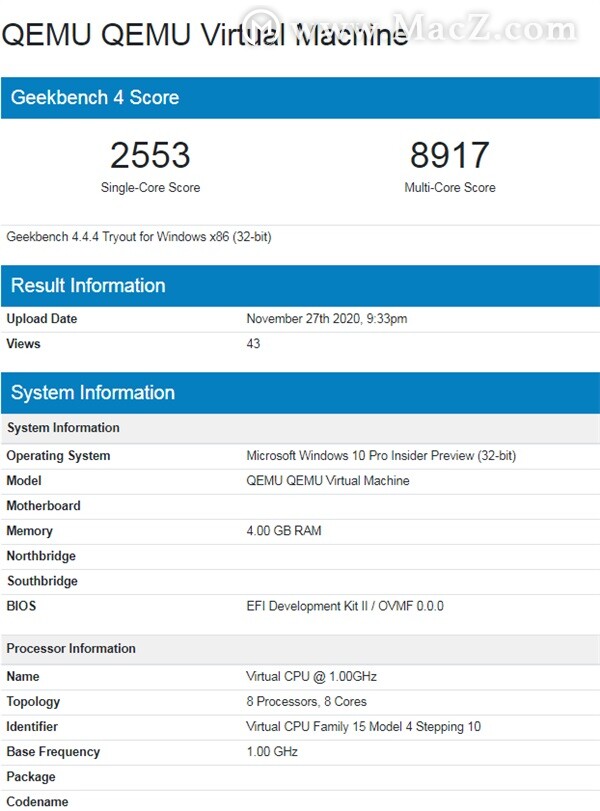Select the 1.00 GHz frequency value

pyautogui.click(x=272, y=752)
